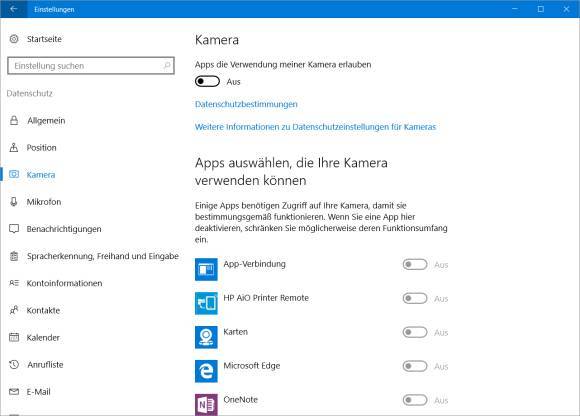Toggle camera access for App-Verbindung
Viewport: 580px width, 416px height.
pyautogui.click(x=415, y=264)
